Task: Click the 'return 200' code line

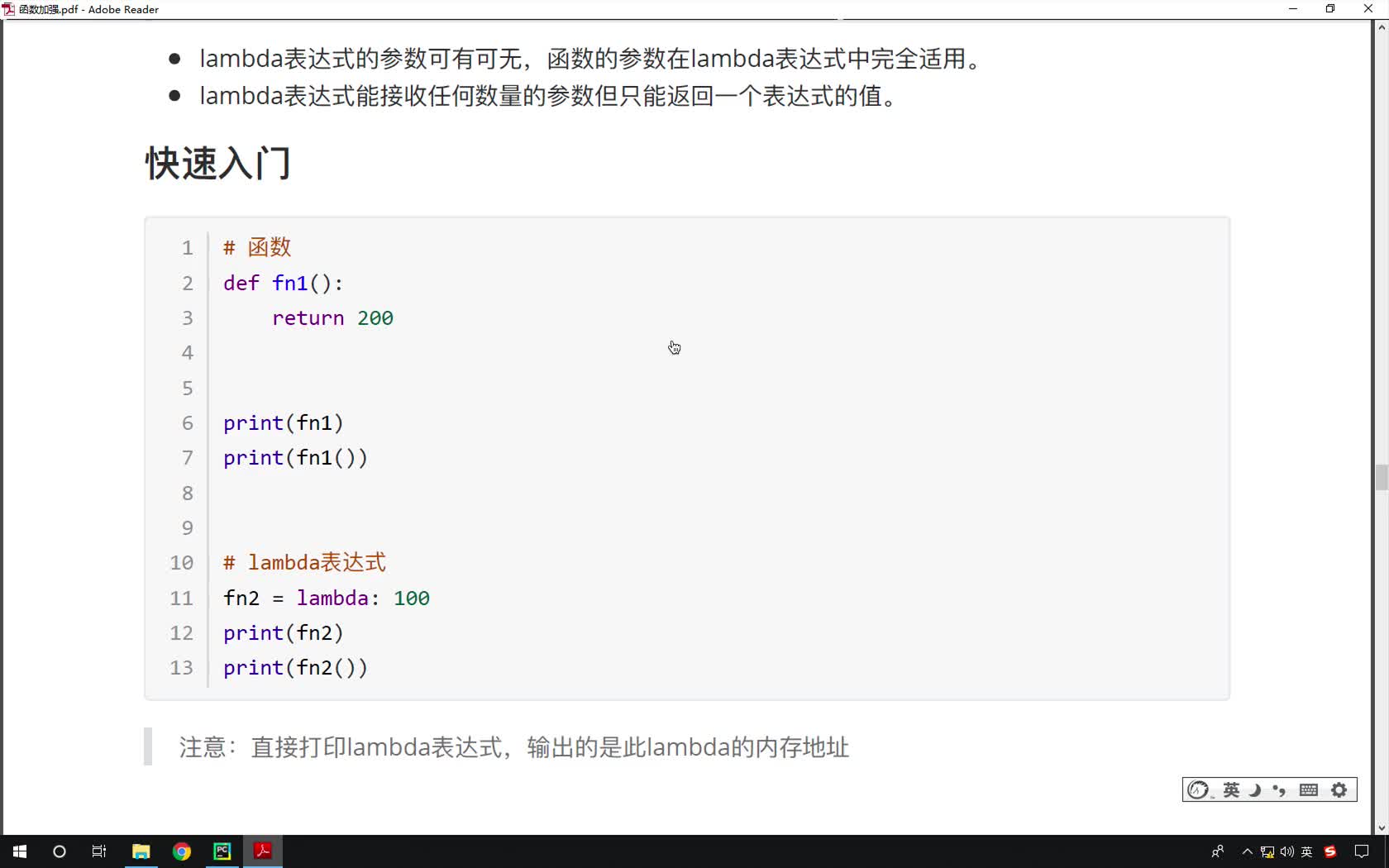Action: pos(332,318)
